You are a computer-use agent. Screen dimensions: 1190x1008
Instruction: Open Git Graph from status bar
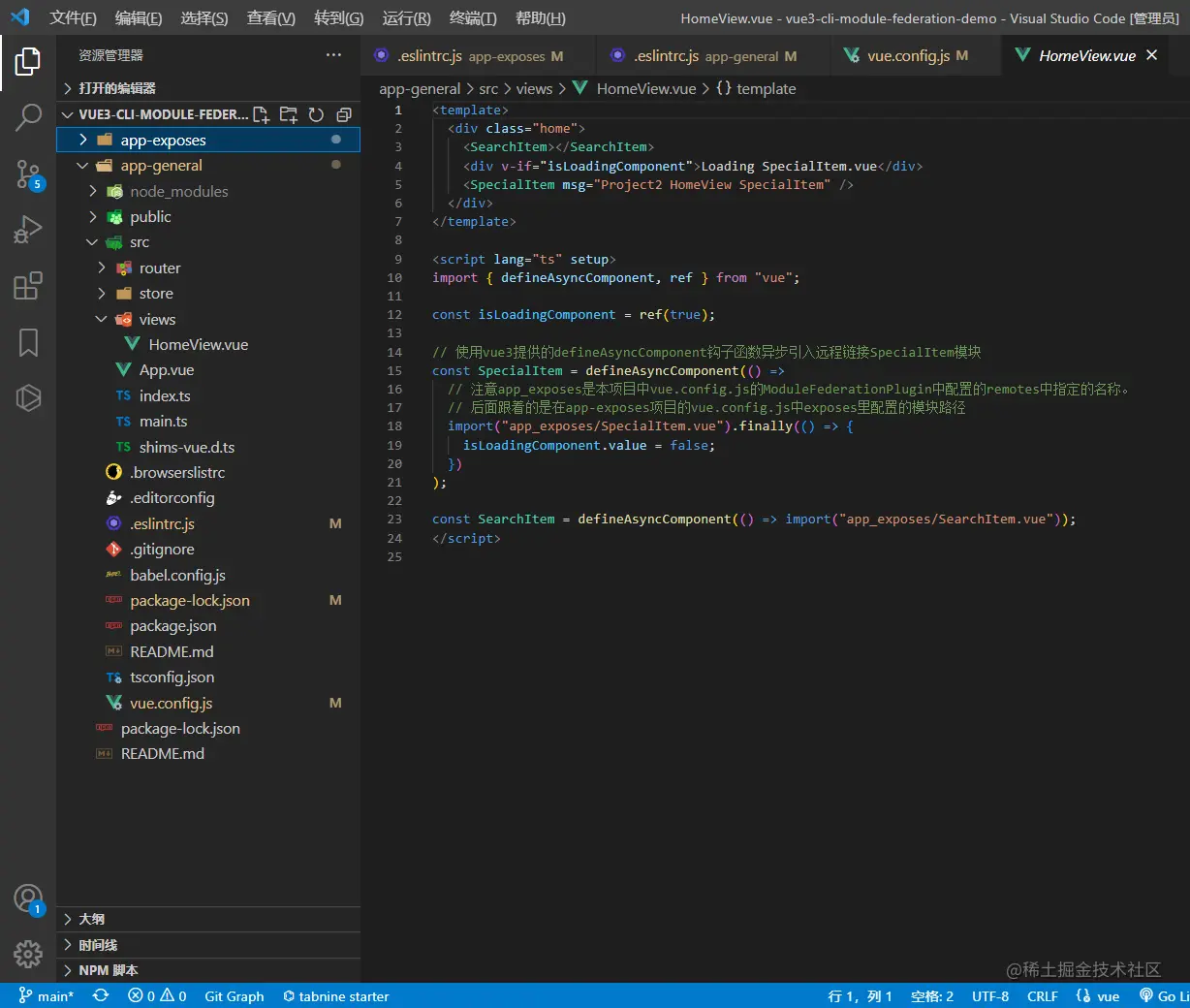click(235, 995)
